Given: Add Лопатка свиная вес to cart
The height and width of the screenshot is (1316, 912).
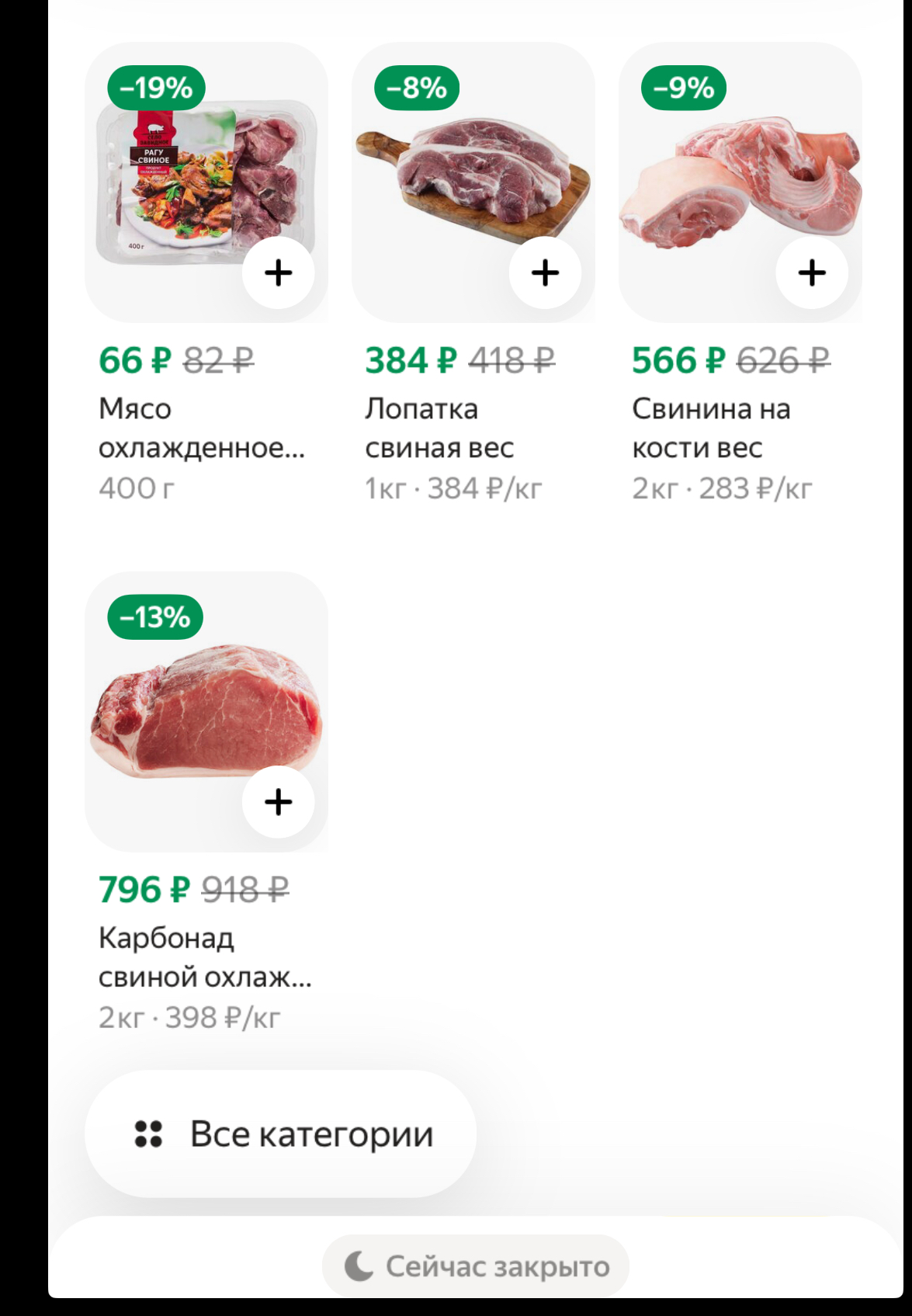Looking at the screenshot, I should pyautogui.click(x=545, y=273).
